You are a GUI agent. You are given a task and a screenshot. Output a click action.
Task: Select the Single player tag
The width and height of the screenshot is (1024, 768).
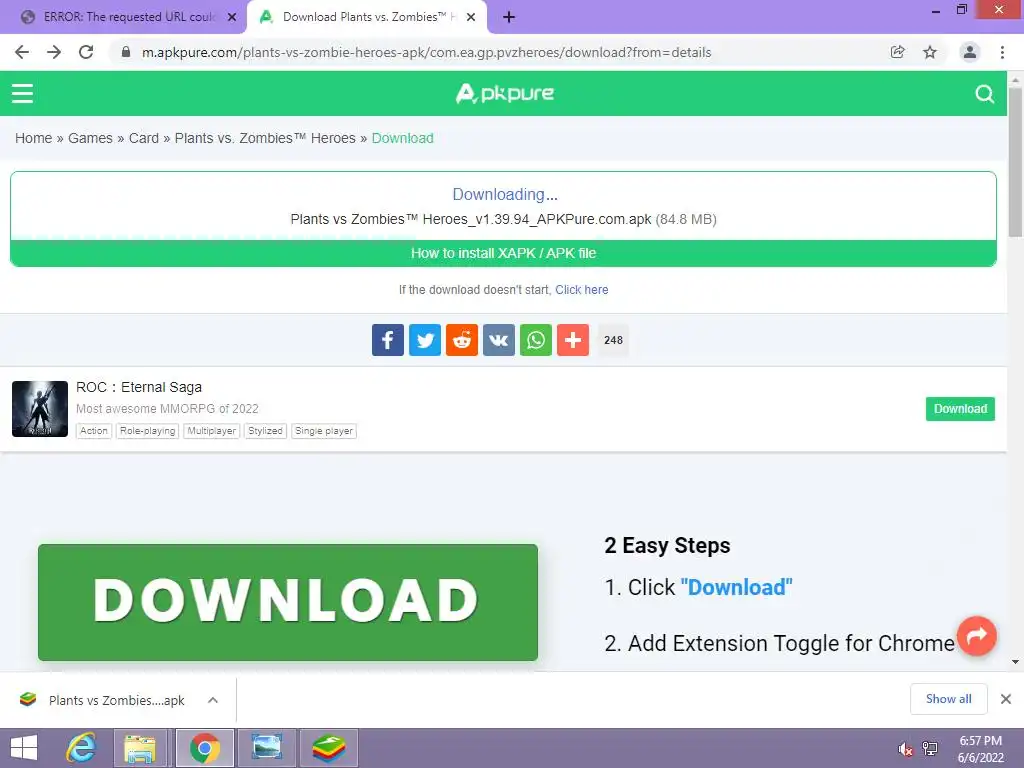pos(324,431)
